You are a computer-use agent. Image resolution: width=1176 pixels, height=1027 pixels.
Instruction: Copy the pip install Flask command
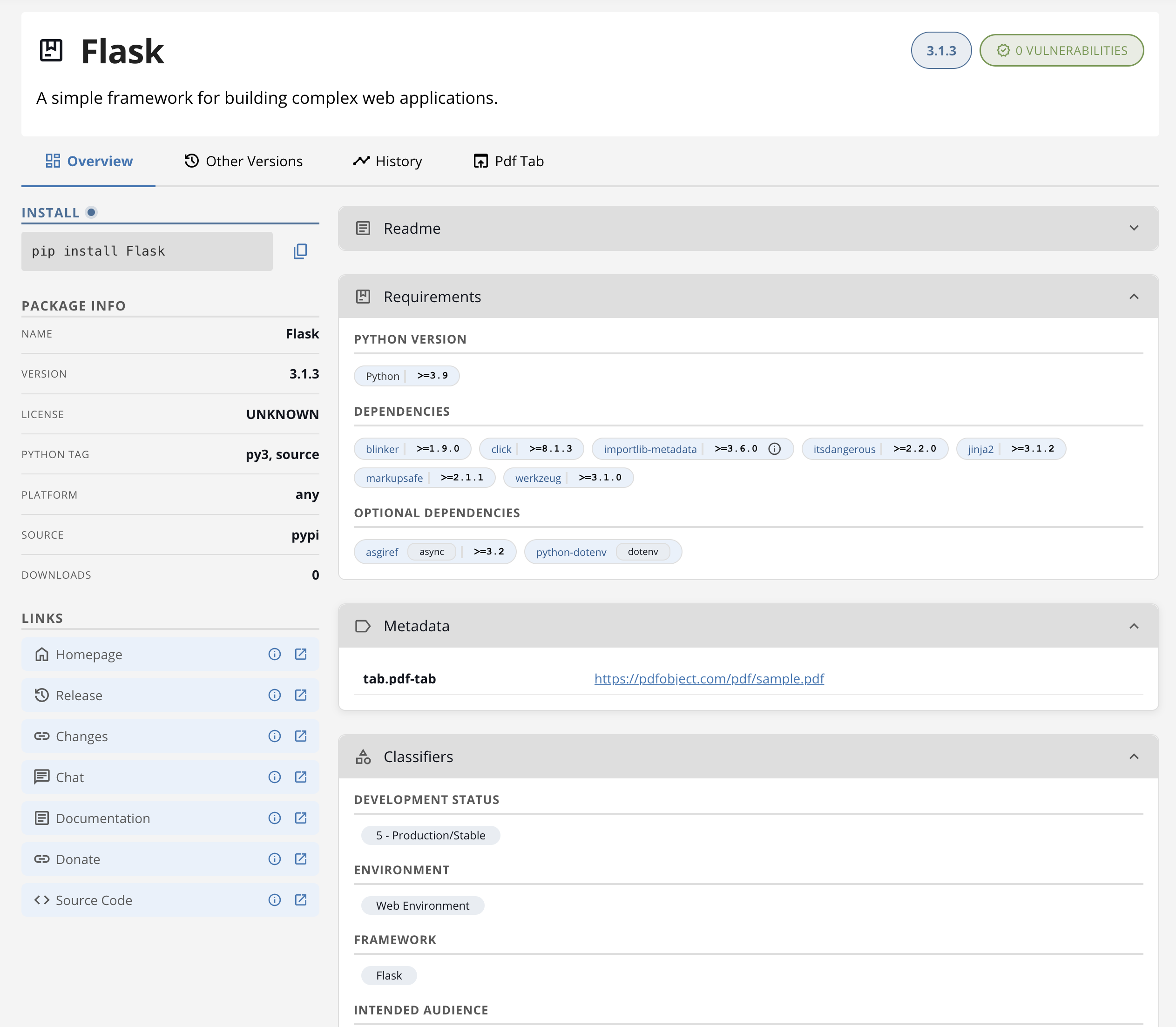[300, 251]
